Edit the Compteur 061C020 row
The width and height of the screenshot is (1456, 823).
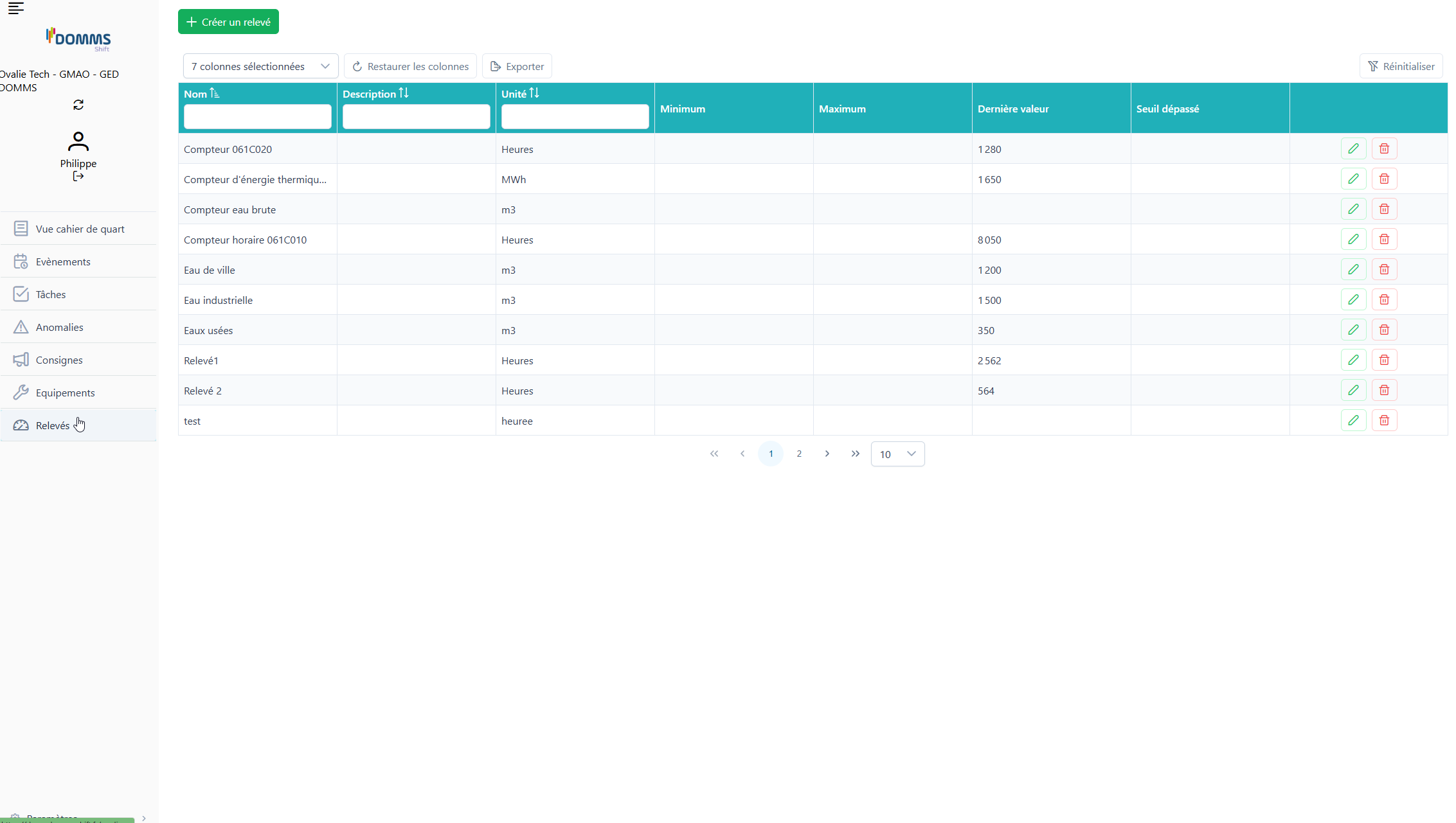(x=1353, y=149)
